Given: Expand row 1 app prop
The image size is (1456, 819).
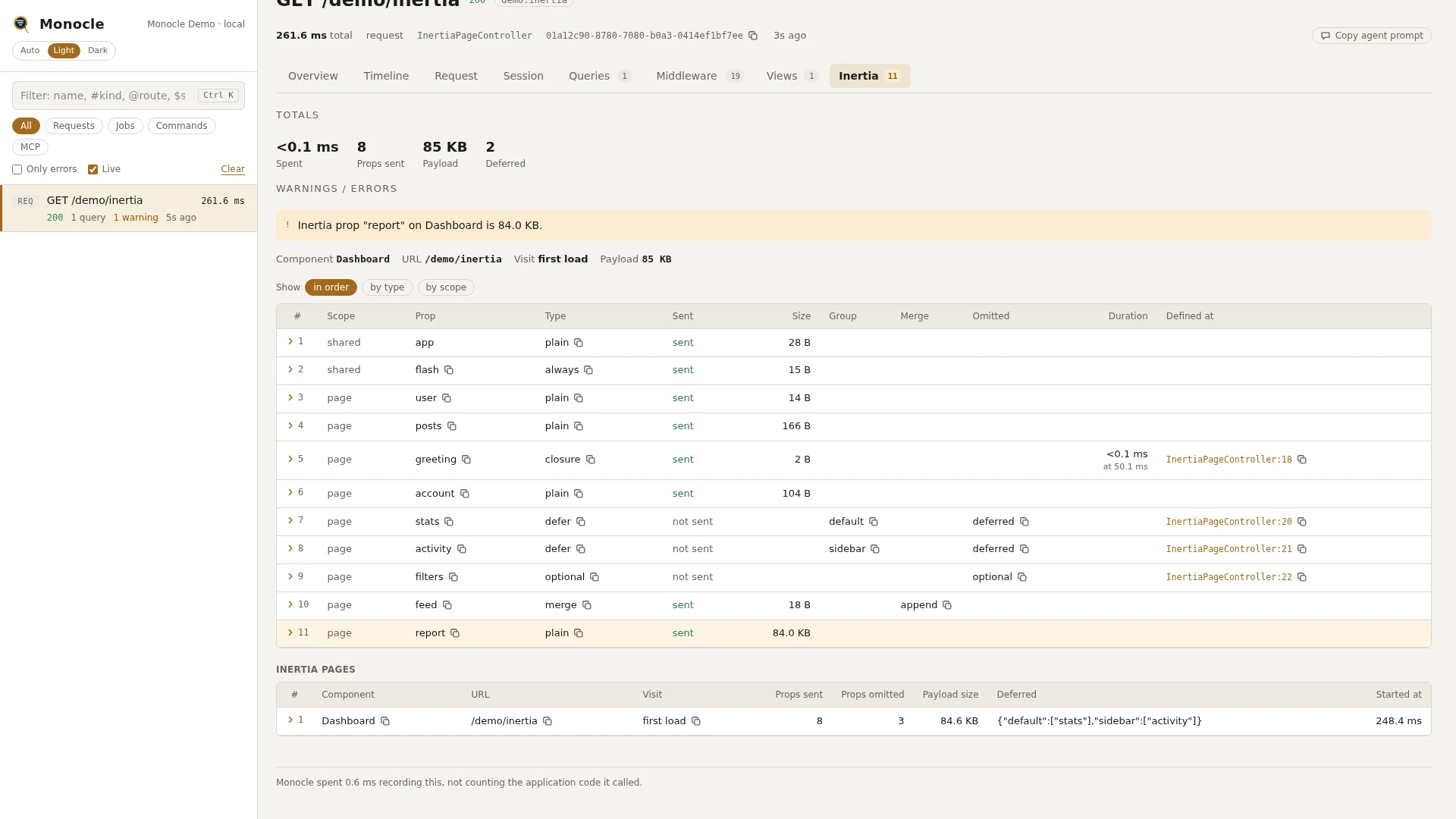Looking at the screenshot, I should coord(290,342).
